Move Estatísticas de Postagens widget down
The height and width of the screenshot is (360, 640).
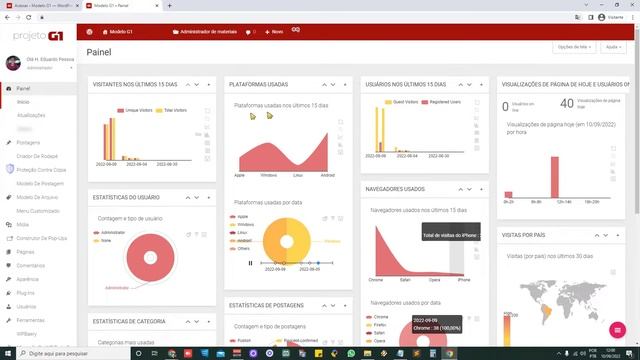(333, 306)
